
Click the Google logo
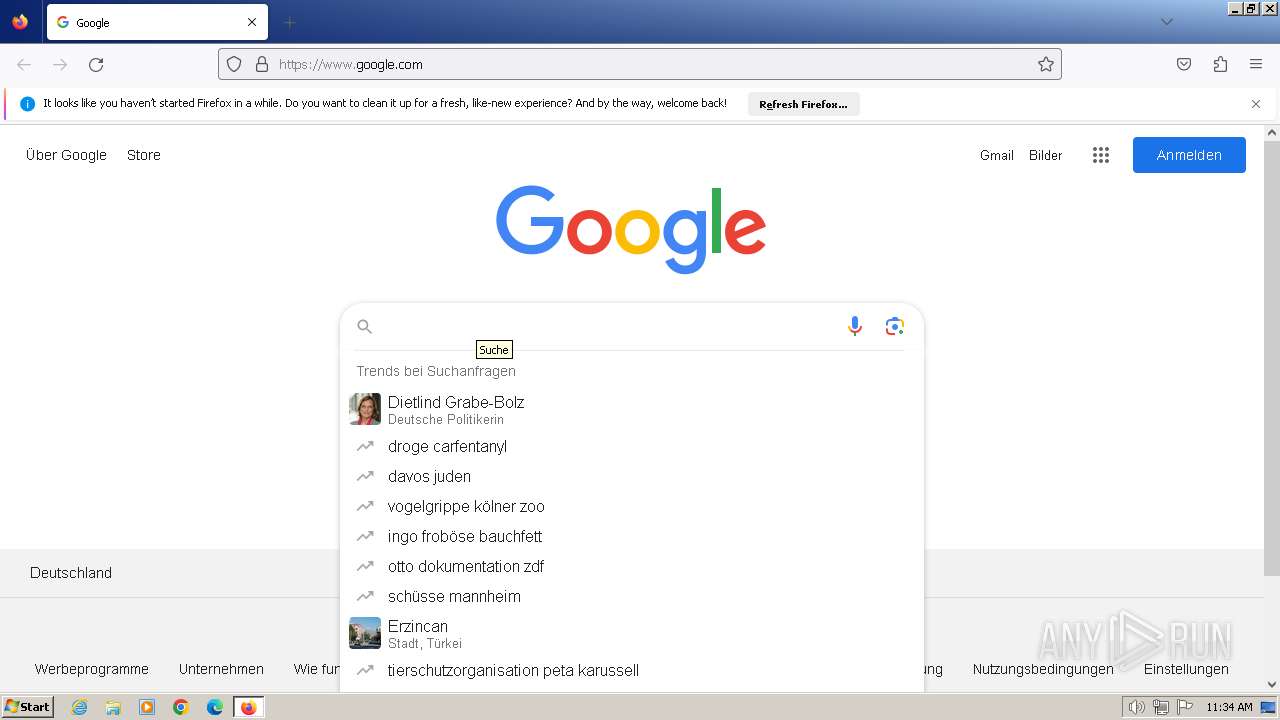[631, 229]
